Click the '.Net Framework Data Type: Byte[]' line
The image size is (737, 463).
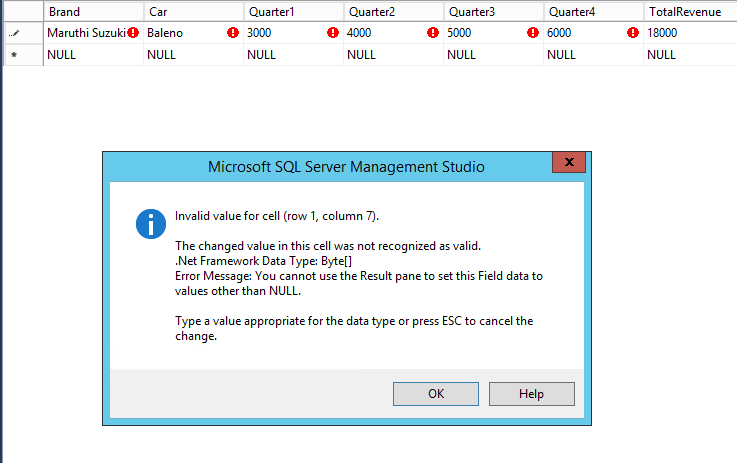pos(263,261)
